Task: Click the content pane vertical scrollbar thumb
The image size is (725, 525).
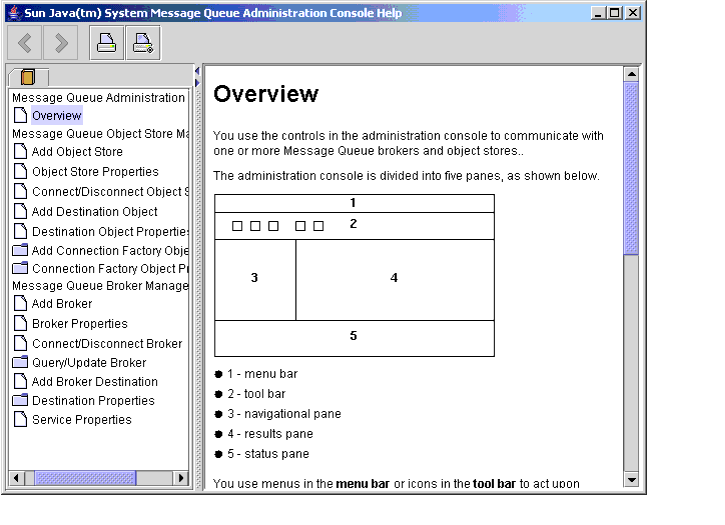Action: pos(631,168)
